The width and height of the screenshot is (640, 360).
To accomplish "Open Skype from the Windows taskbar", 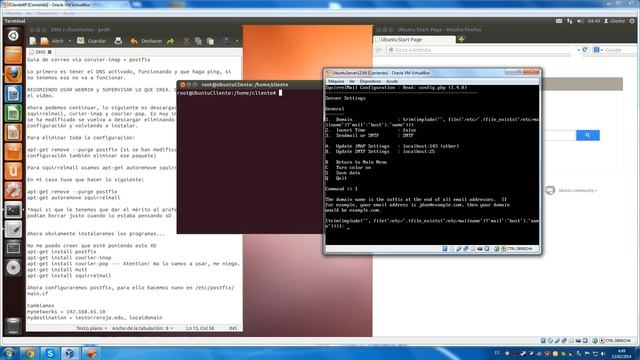I will pyautogui.click(x=50, y=353).
